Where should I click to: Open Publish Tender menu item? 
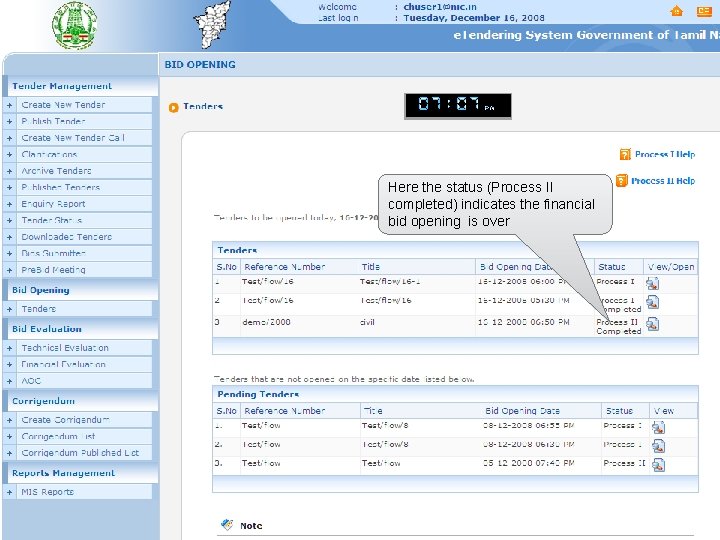(53, 121)
